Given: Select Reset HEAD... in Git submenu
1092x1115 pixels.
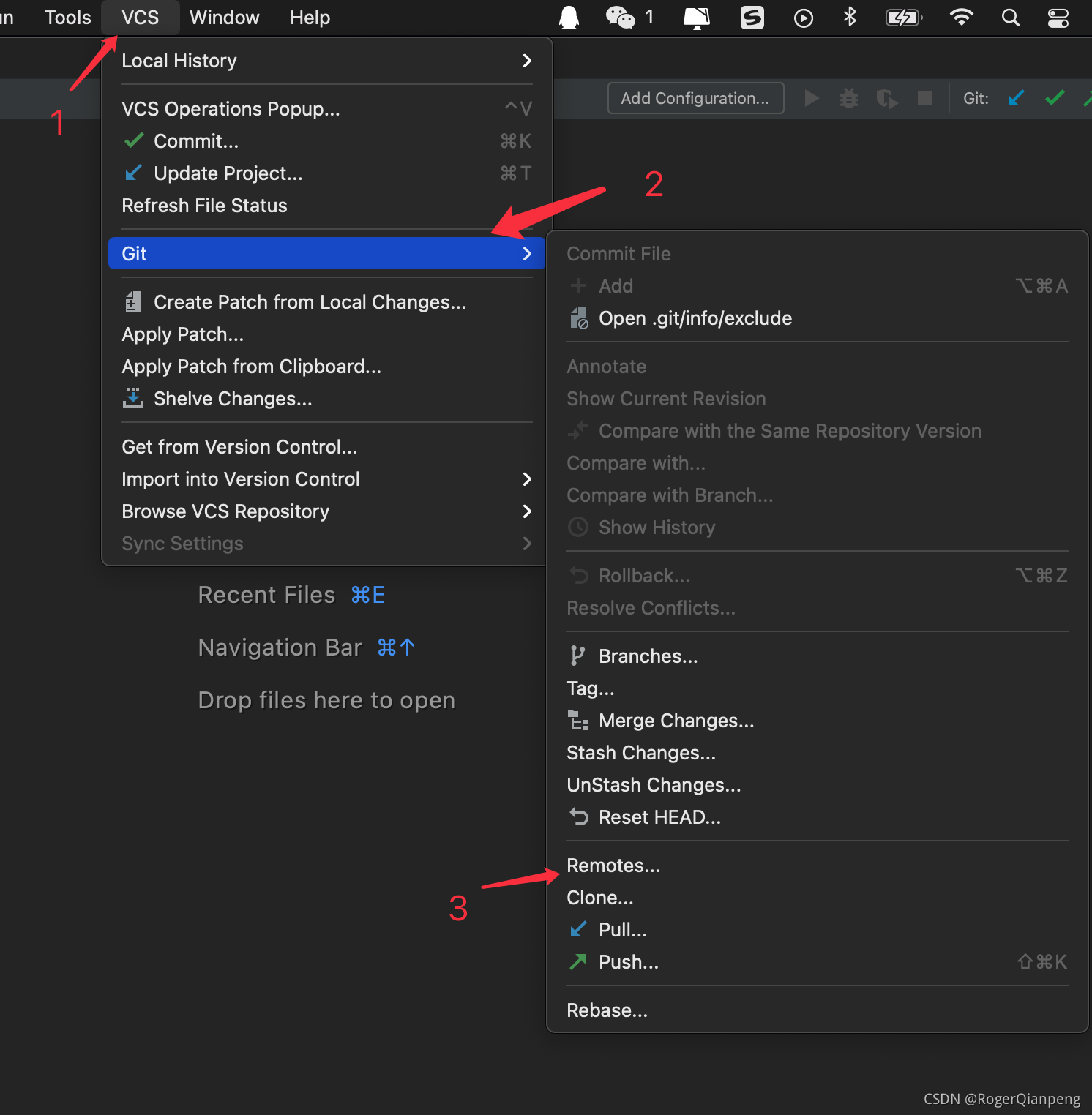Looking at the screenshot, I should click(x=818, y=817).
